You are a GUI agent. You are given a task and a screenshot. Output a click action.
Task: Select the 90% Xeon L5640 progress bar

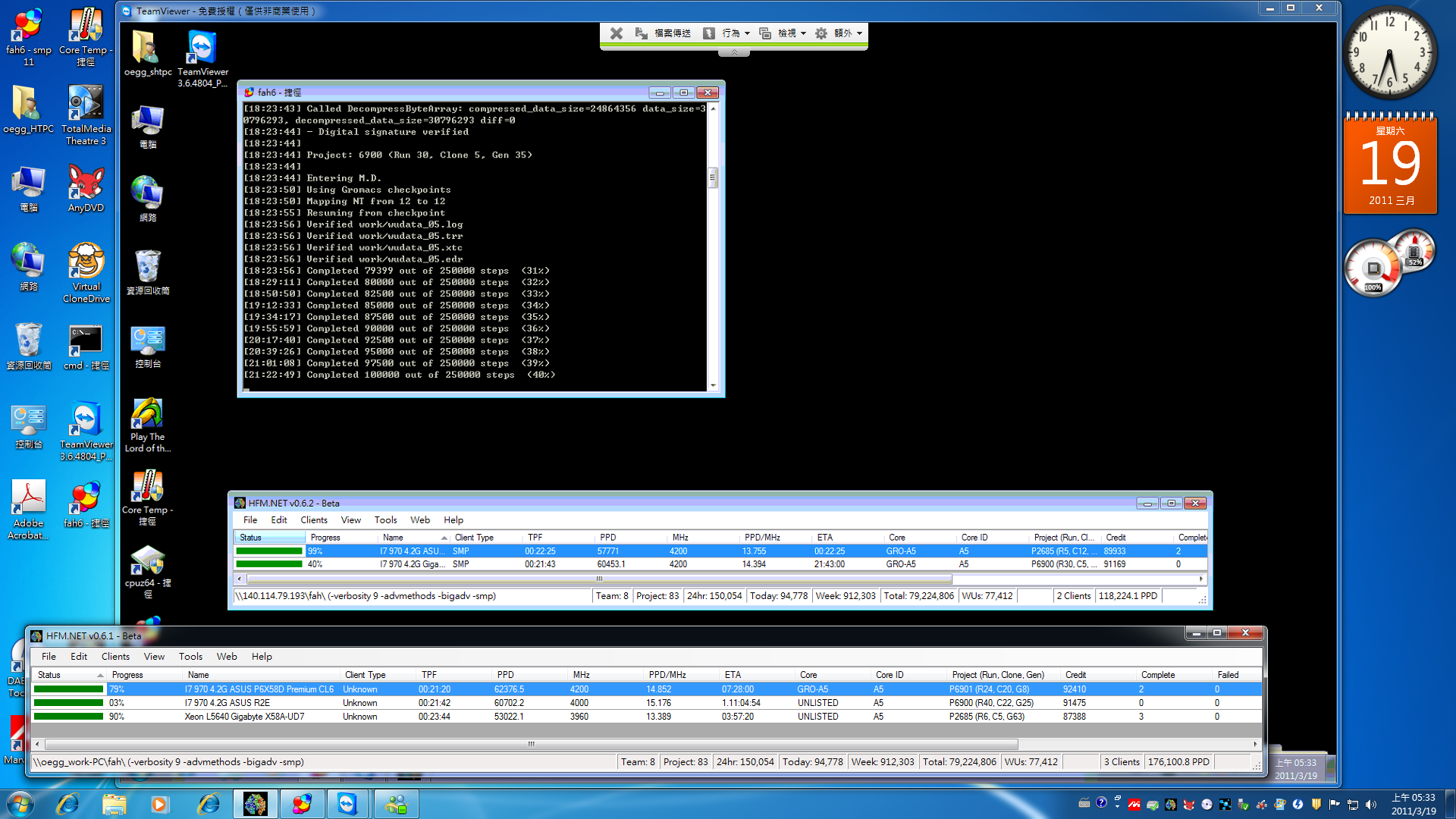click(x=68, y=717)
